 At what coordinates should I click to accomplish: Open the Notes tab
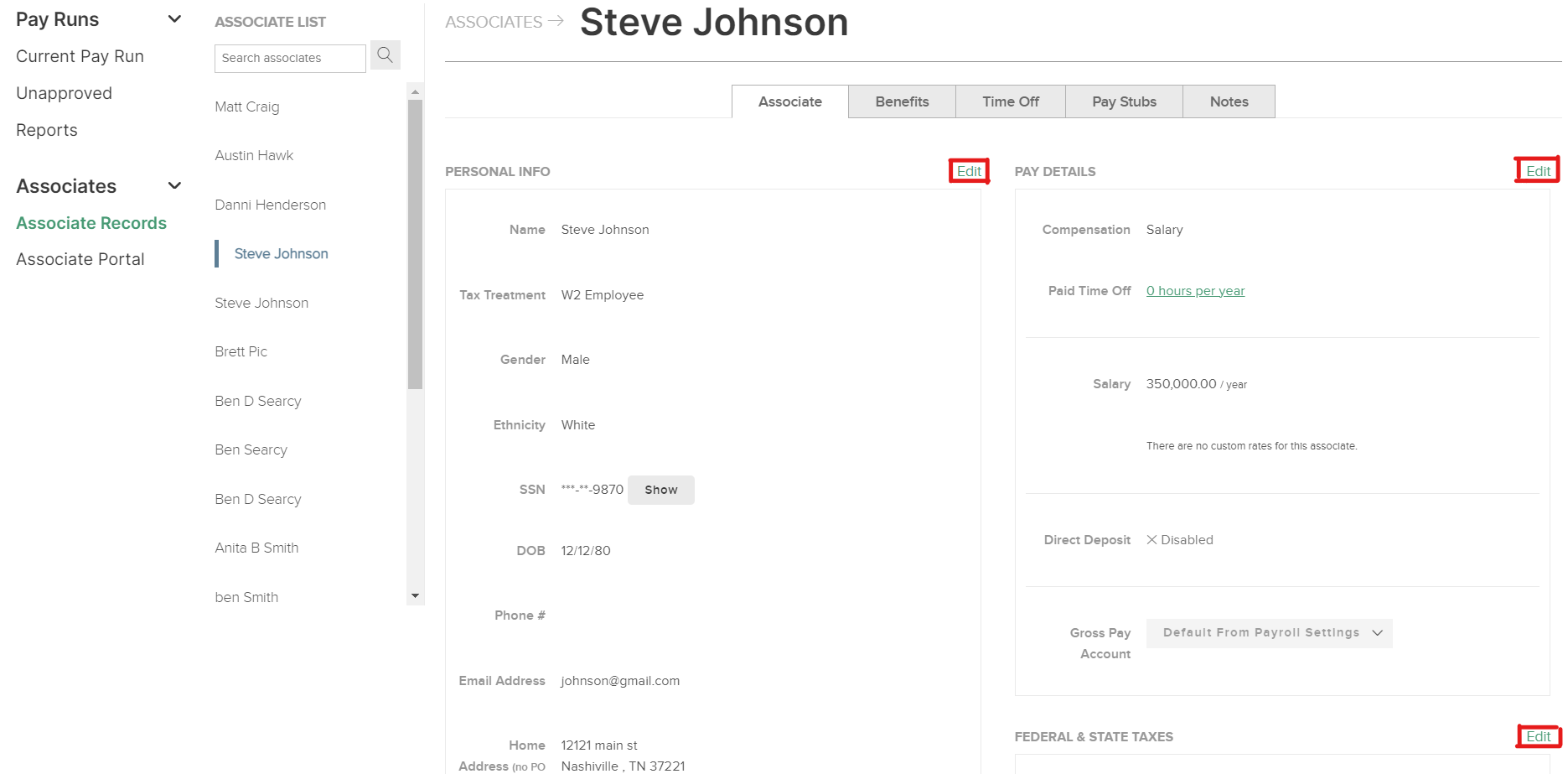(x=1228, y=101)
